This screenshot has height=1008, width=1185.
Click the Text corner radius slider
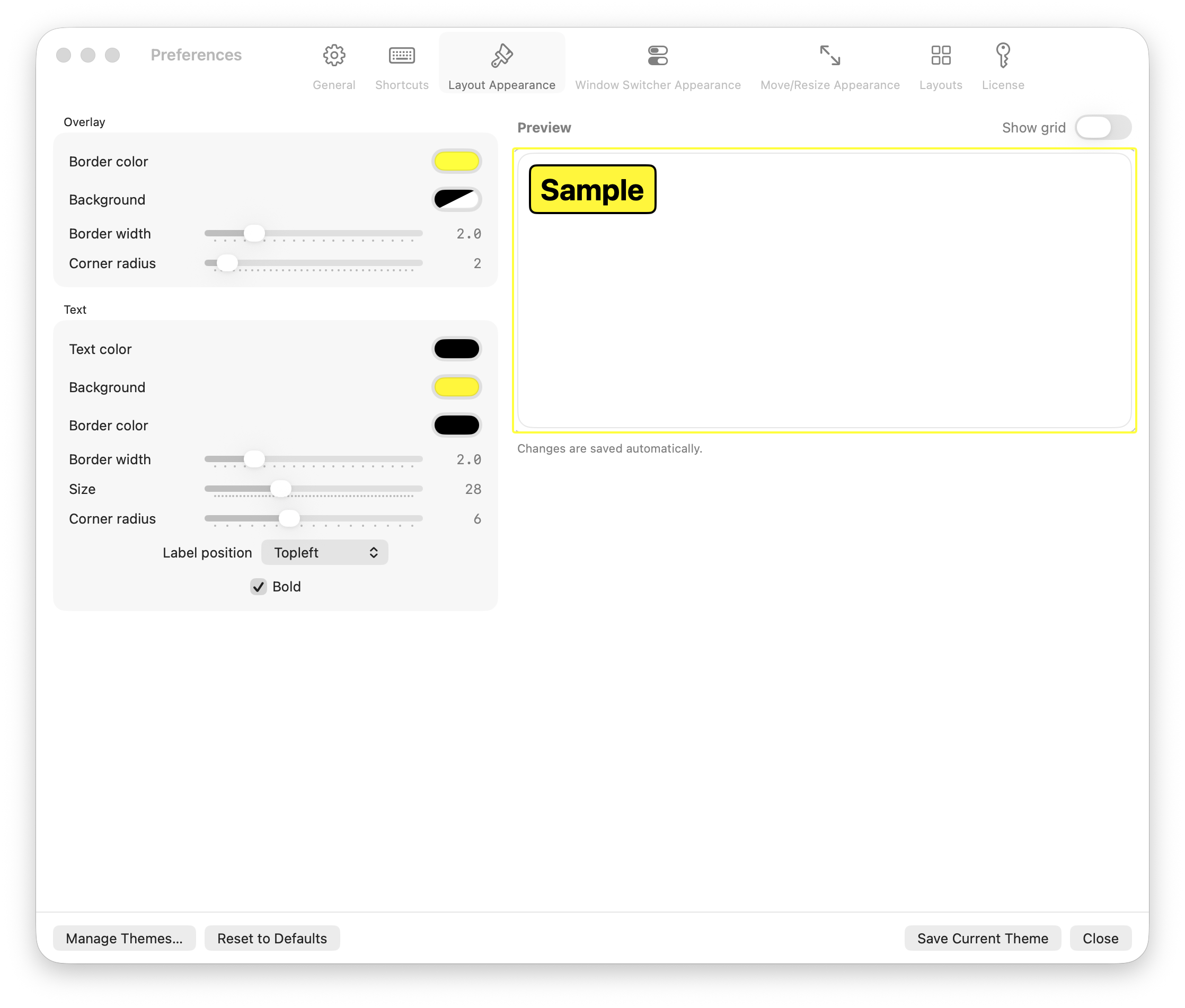click(x=314, y=519)
